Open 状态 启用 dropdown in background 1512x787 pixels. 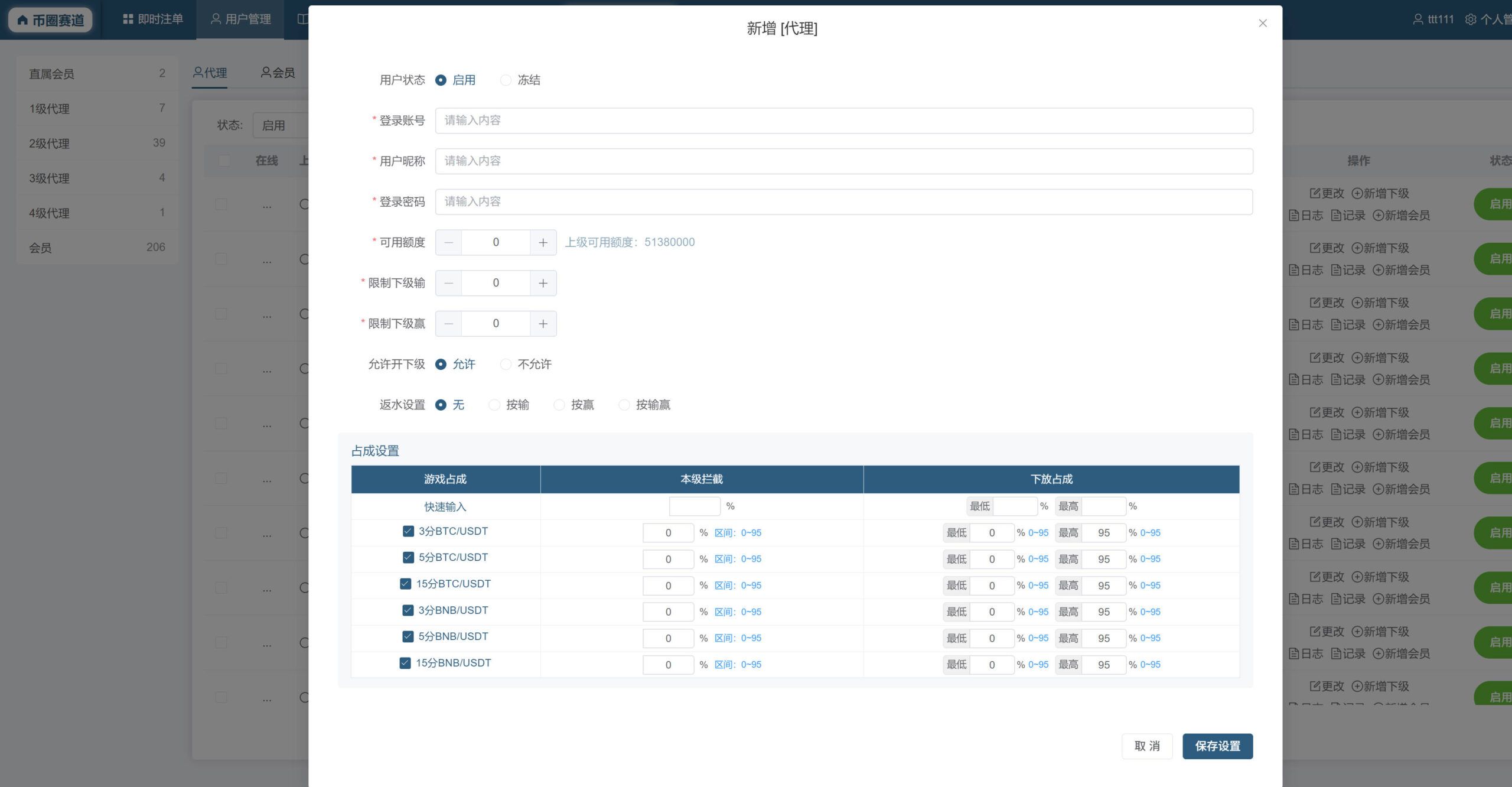pyautogui.click(x=281, y=125)
